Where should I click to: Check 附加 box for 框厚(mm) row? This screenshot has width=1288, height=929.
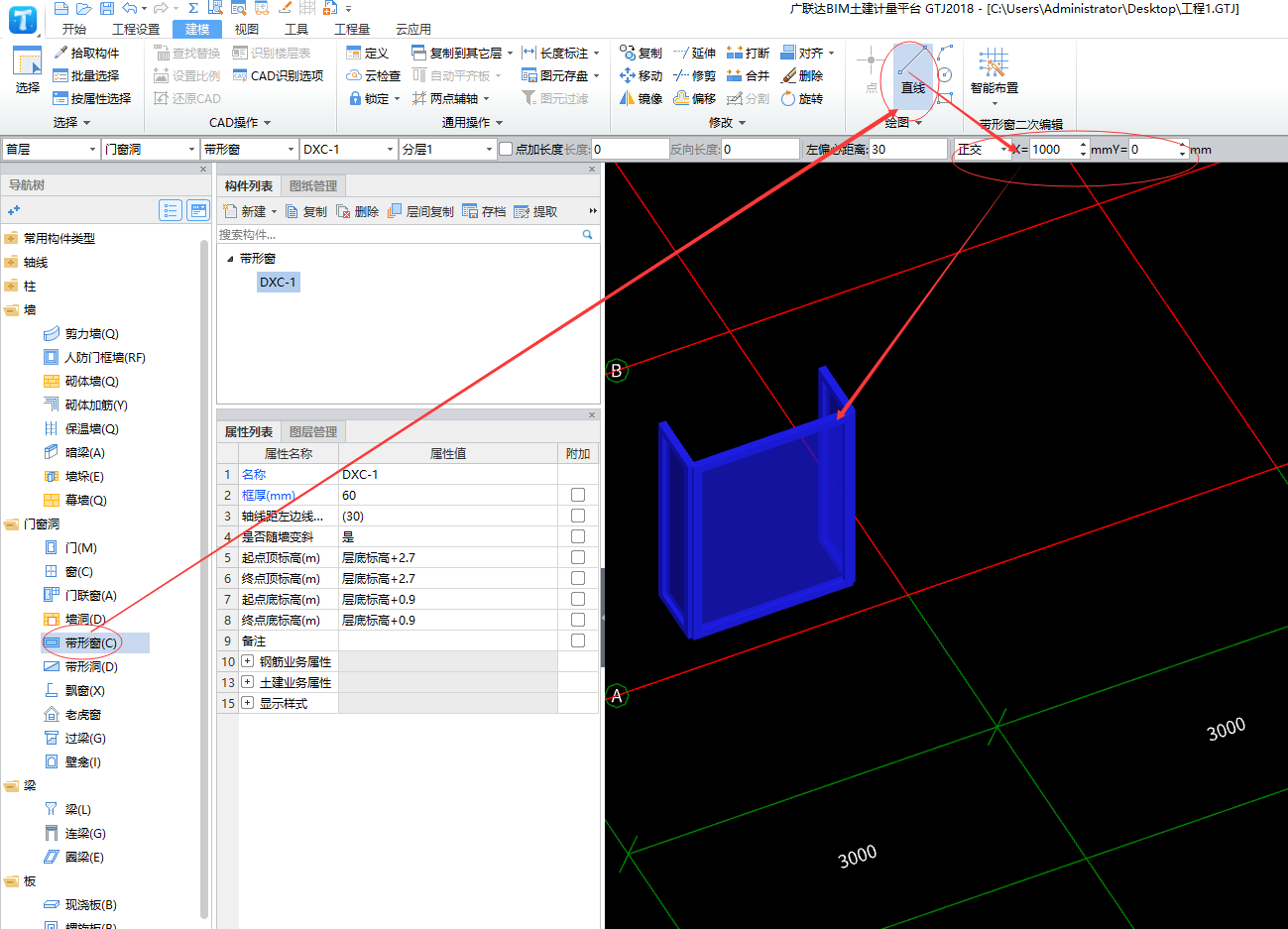tap(578, 495)
